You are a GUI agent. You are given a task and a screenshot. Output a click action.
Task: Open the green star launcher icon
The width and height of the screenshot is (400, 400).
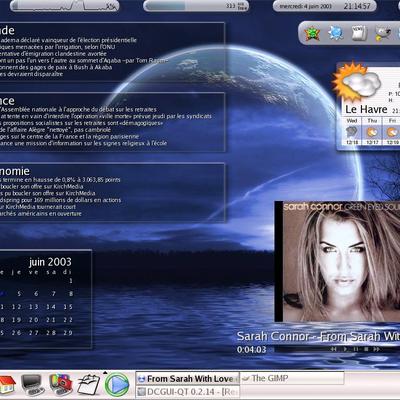pyautogui.click(x=312, y=33)
